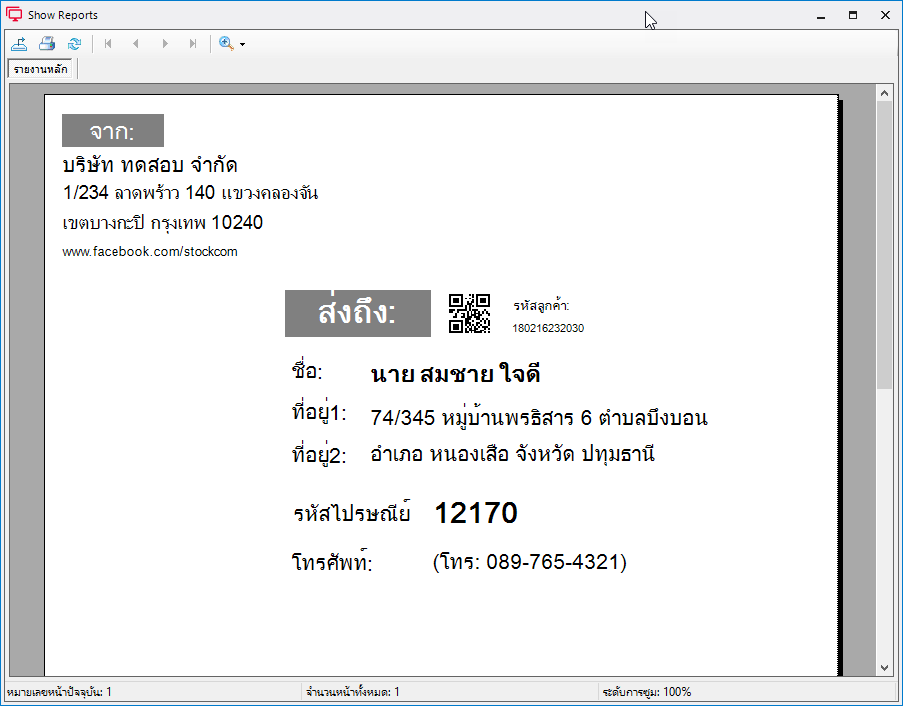903x706 pixels.
Task: Close the Show Reports window
Action: 885,16
